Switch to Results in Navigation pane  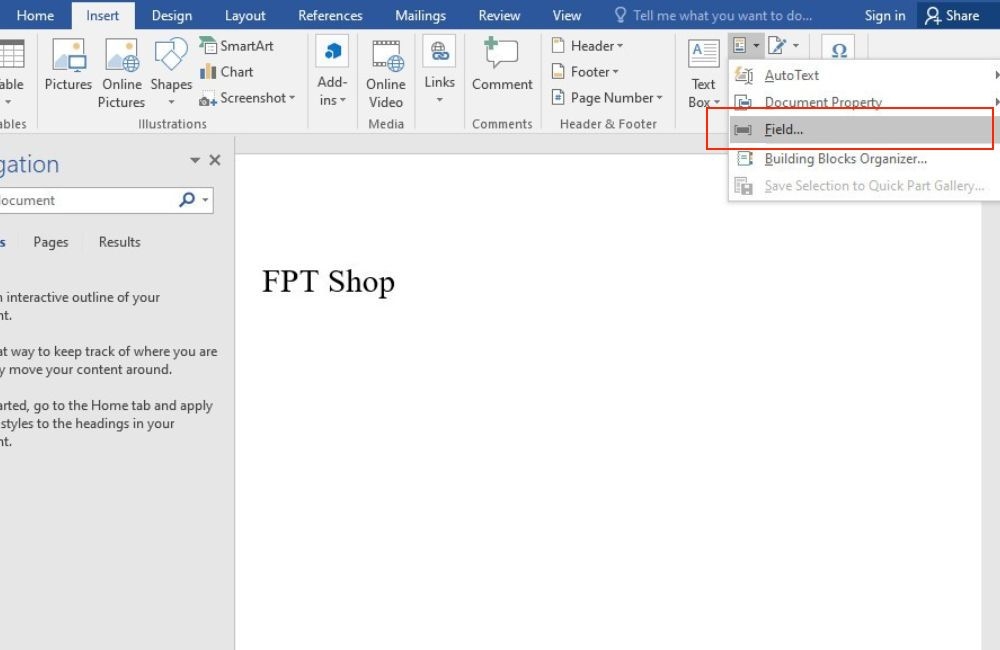coord(119,242)
